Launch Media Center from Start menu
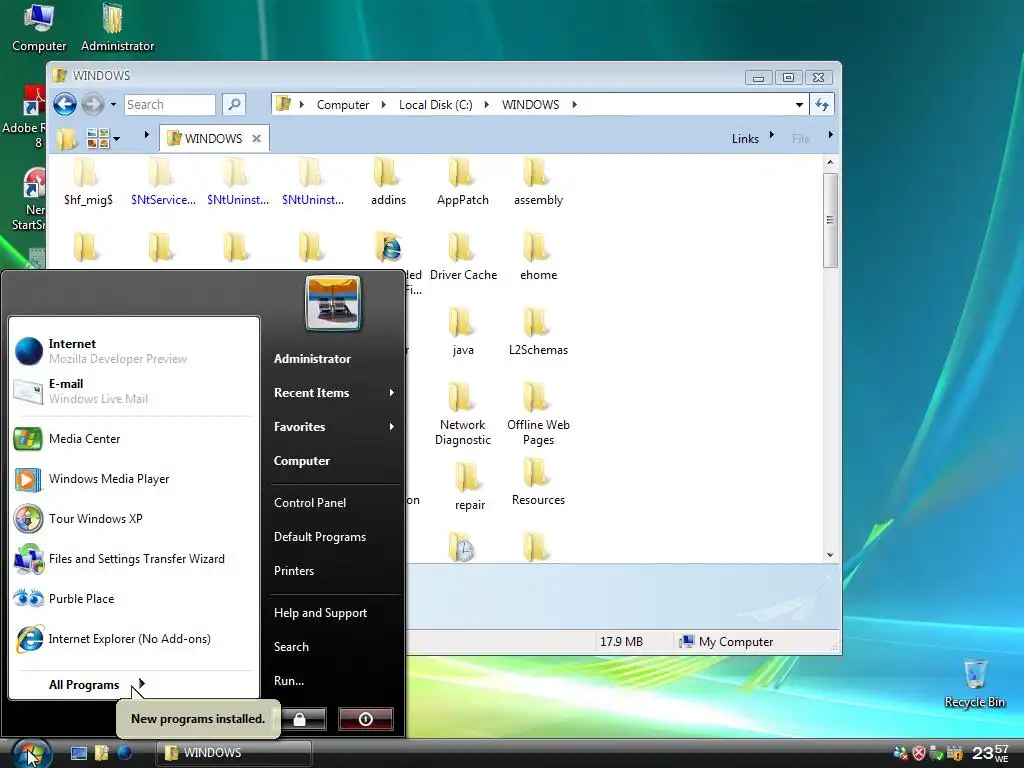The height and width of the screenshot is (768, 1024). pyautogui.click(x=134, y=439)
